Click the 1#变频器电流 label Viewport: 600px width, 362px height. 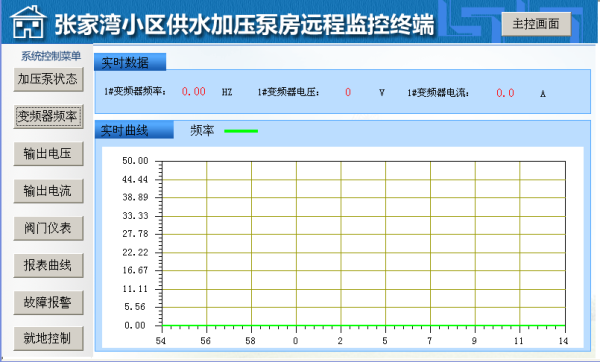coord(438,93)
